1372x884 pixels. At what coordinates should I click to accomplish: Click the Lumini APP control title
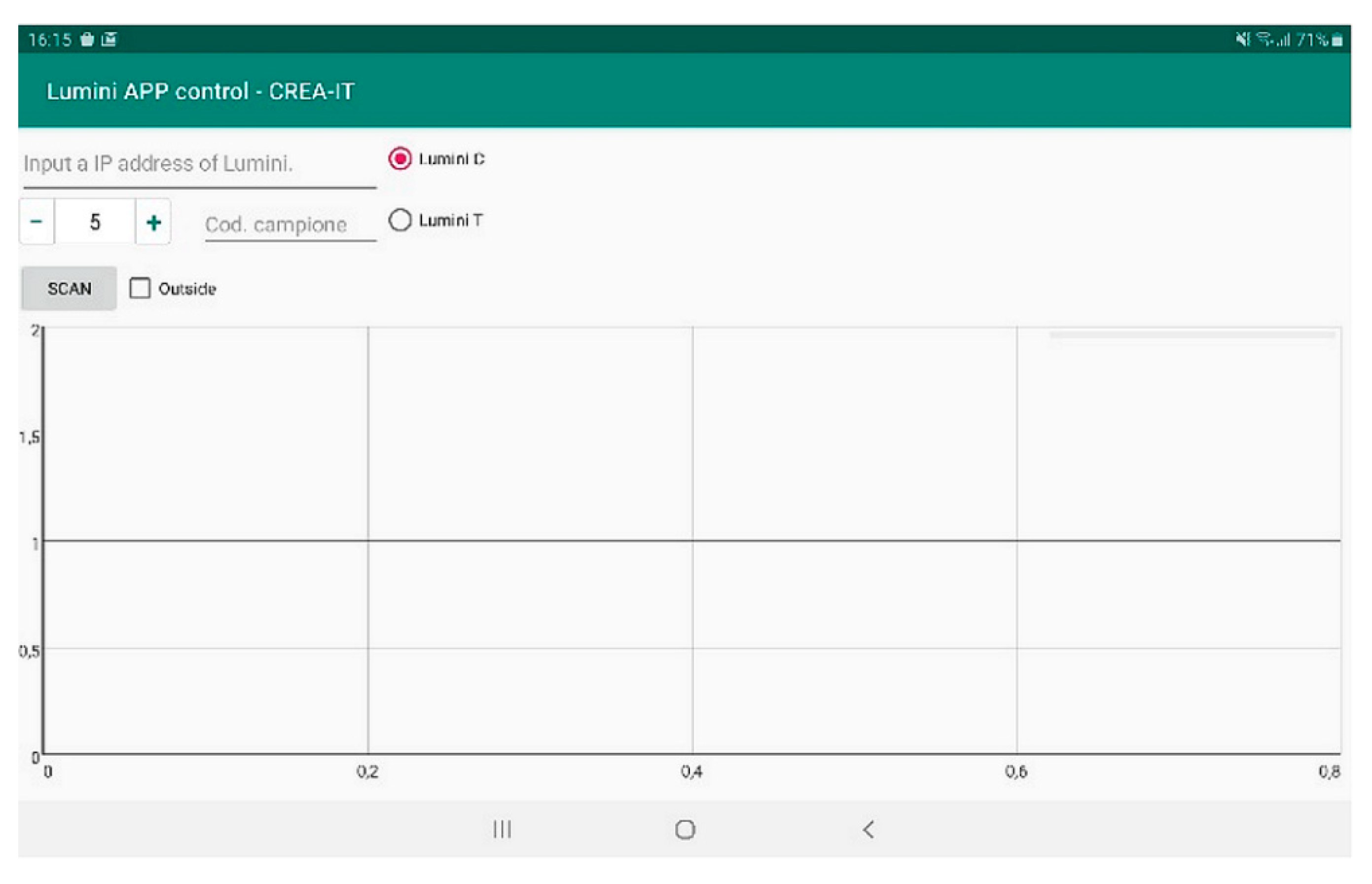click(200, 91)
